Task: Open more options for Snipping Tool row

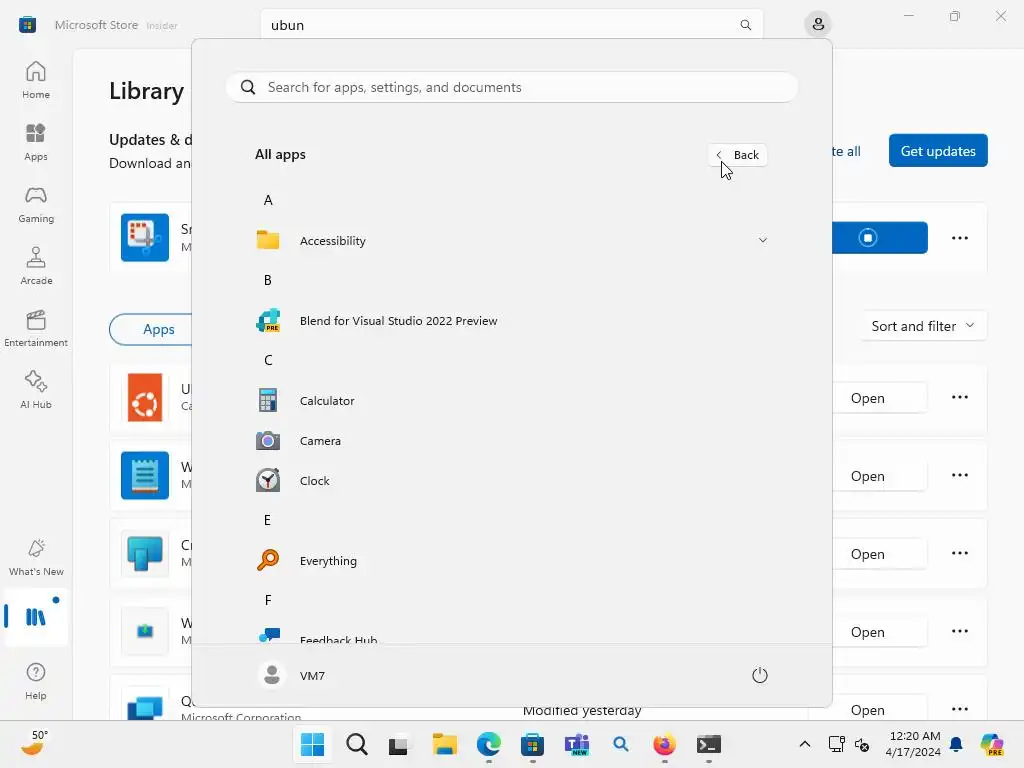Action: point(959,238)
